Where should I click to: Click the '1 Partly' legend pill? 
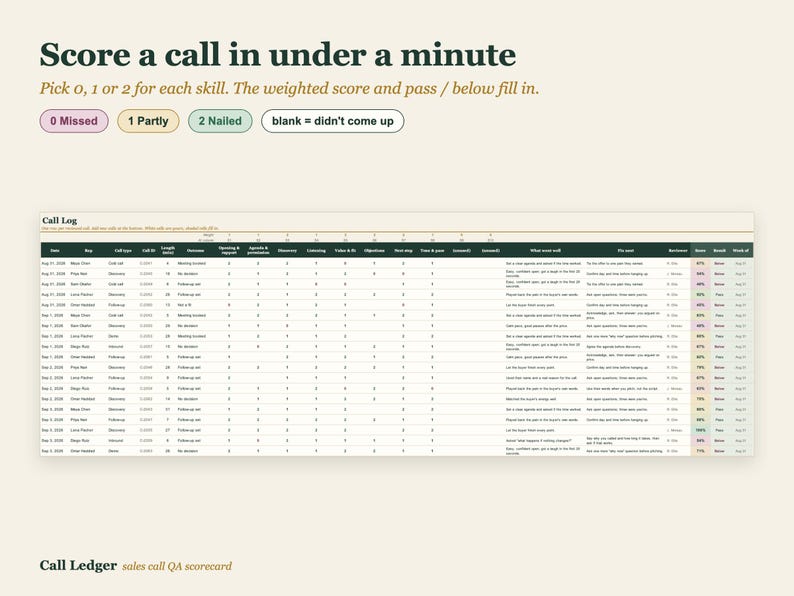(148, 121)
